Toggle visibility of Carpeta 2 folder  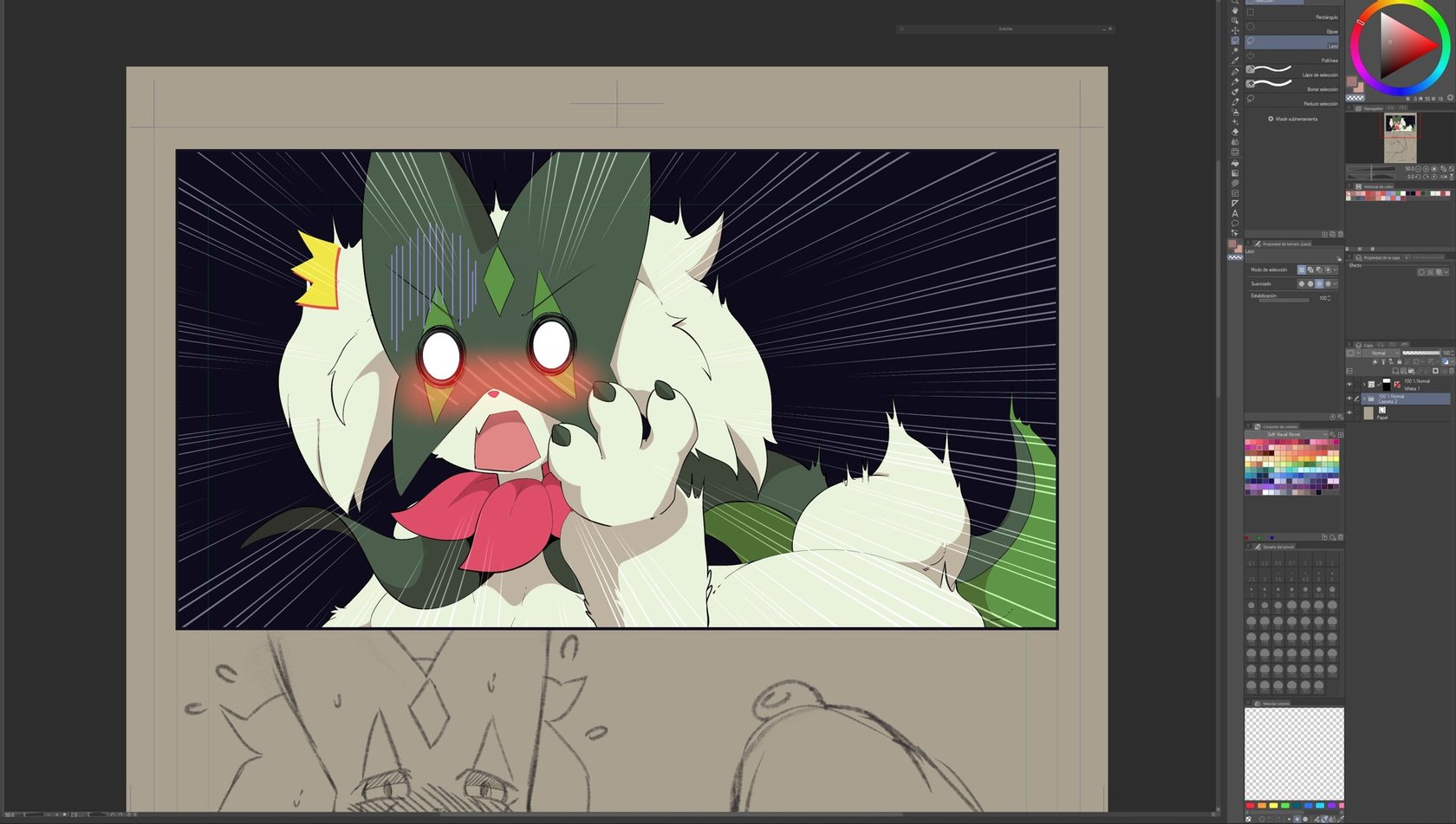tap(1349, 399)
